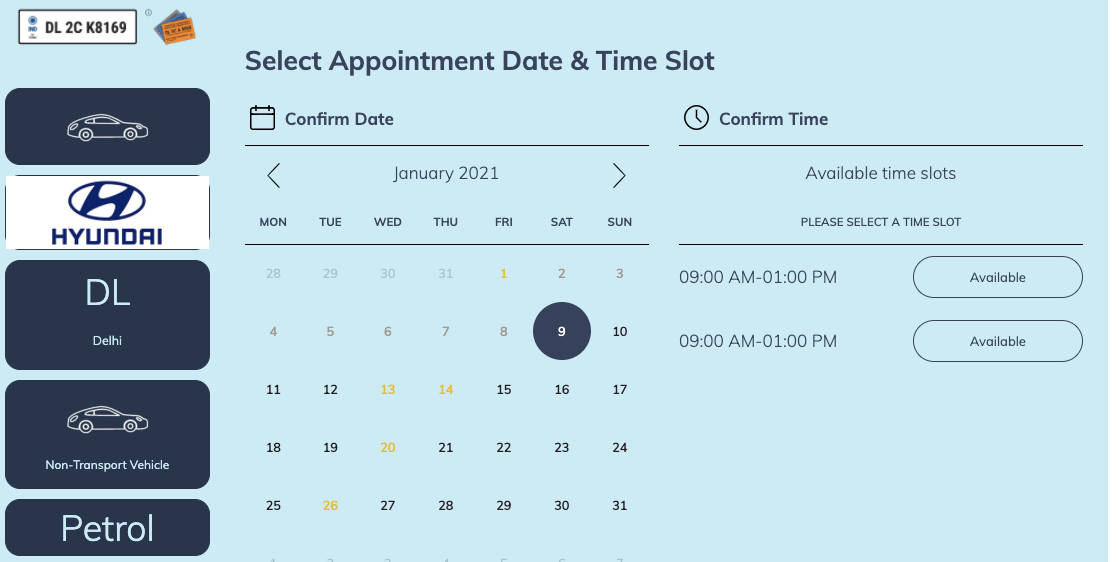
Task: Click the Hyundai brand logo tile
Action: (107, 213)
